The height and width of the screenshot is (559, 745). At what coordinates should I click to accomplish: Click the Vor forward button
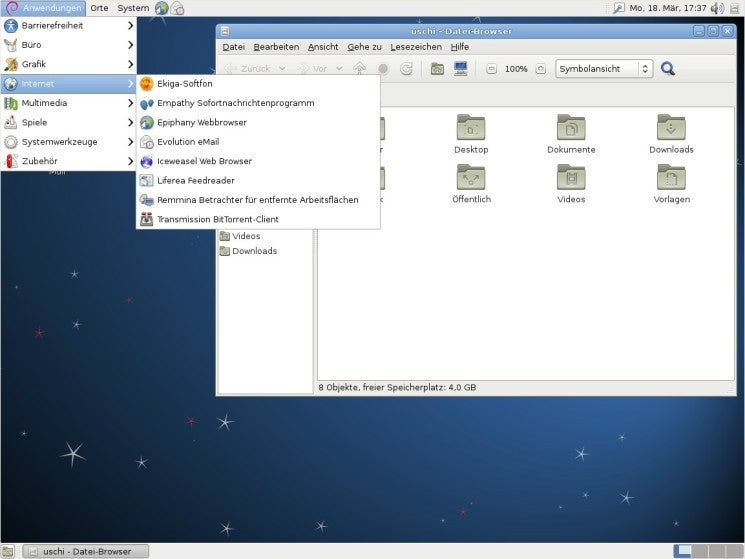pyautogui.click(x=314, y=69)
